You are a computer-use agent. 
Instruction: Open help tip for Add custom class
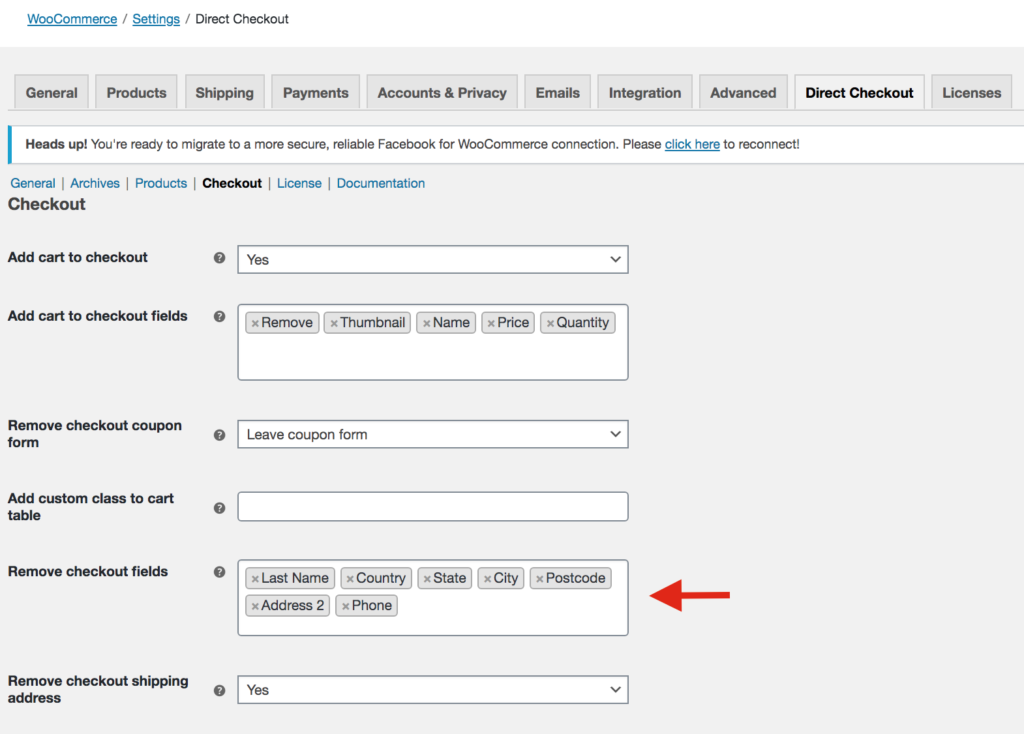pos(219,508)
